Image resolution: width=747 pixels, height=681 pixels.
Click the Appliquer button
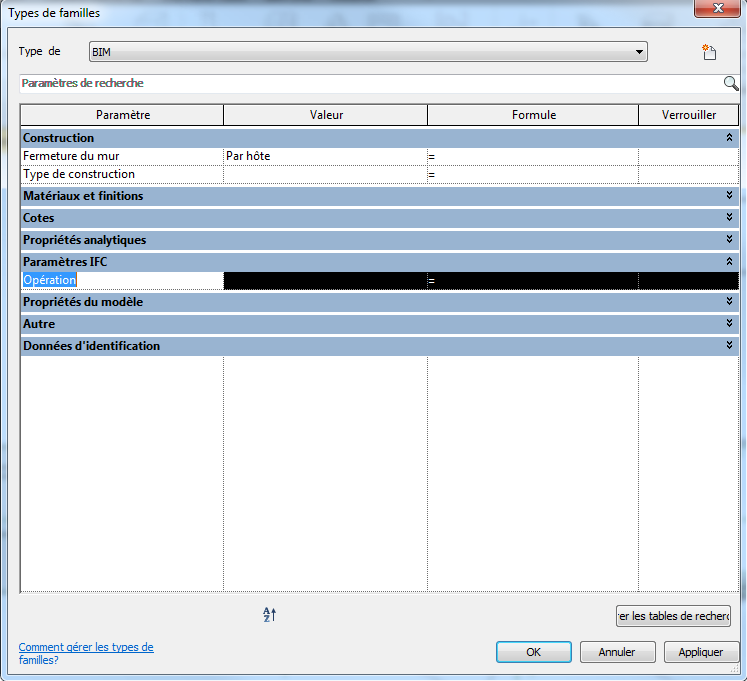pyautogui.click(x=701, y=652)
